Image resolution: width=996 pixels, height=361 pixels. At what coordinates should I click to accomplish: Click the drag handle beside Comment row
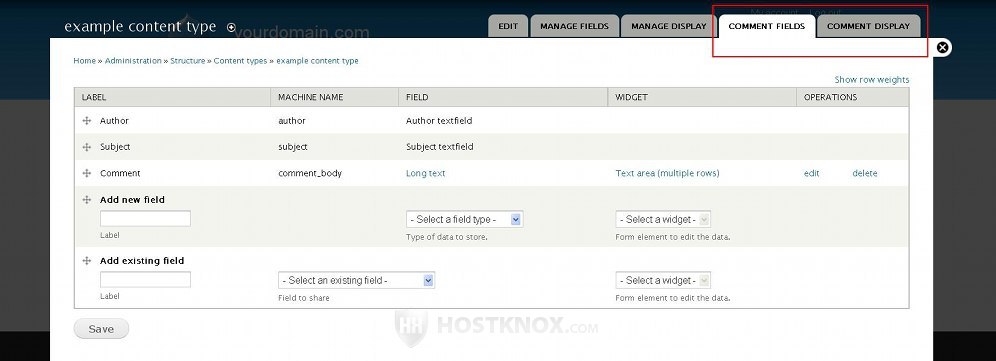point(87,173)
